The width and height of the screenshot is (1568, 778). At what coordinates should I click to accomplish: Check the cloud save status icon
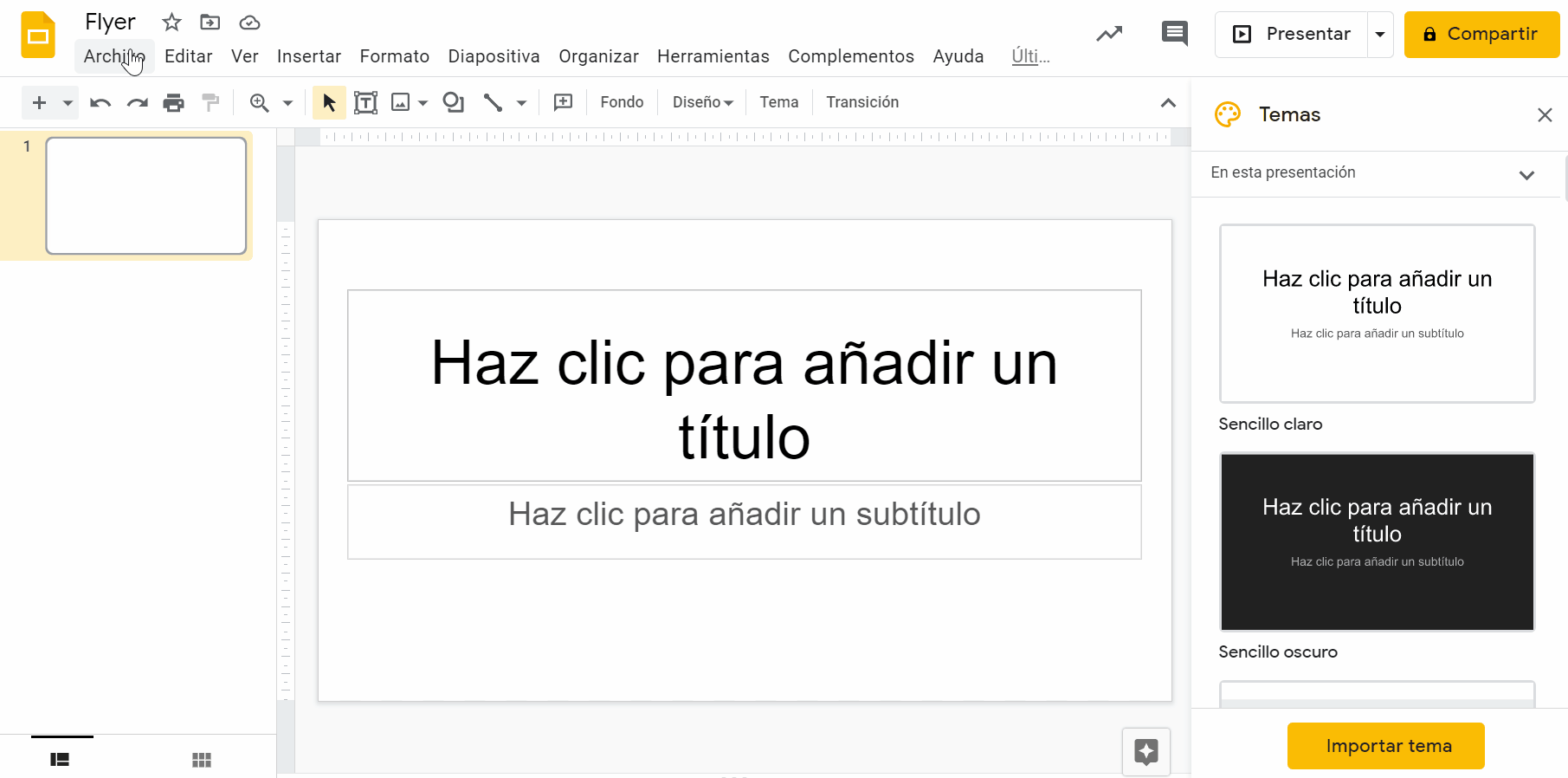[x=249, y=23]
